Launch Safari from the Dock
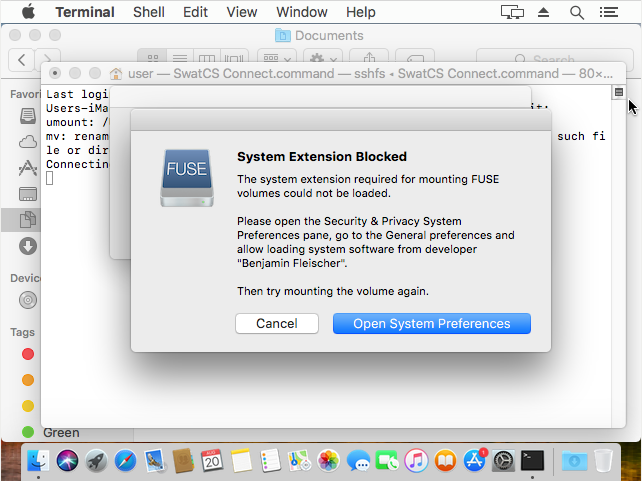The width and height of the screenshot is (642, 481). click(125, 461)
